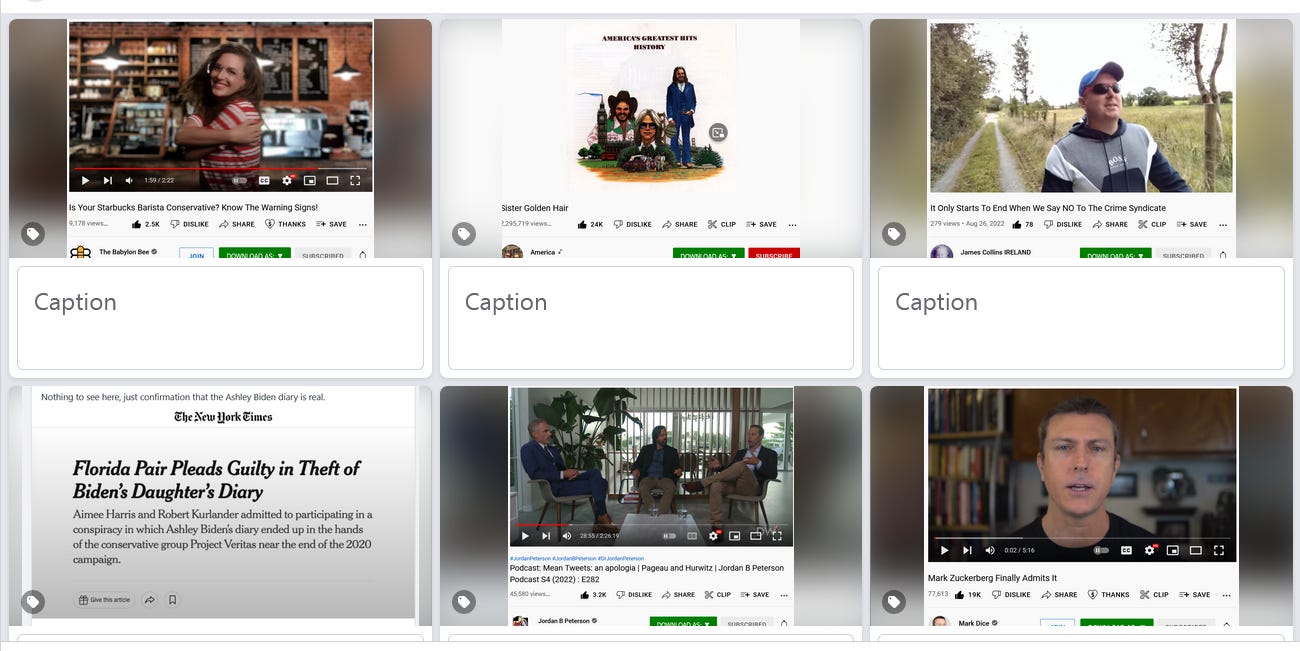Image resolution: width=1300 pixels, height=651 pixels.
Task: Click the New York Times logo
Action: [223, 417]
